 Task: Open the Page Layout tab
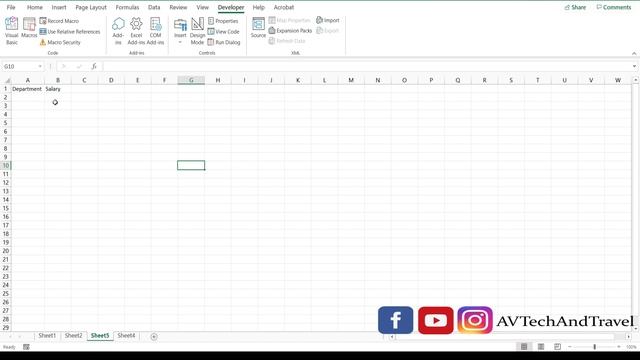(x=91, y=7)
